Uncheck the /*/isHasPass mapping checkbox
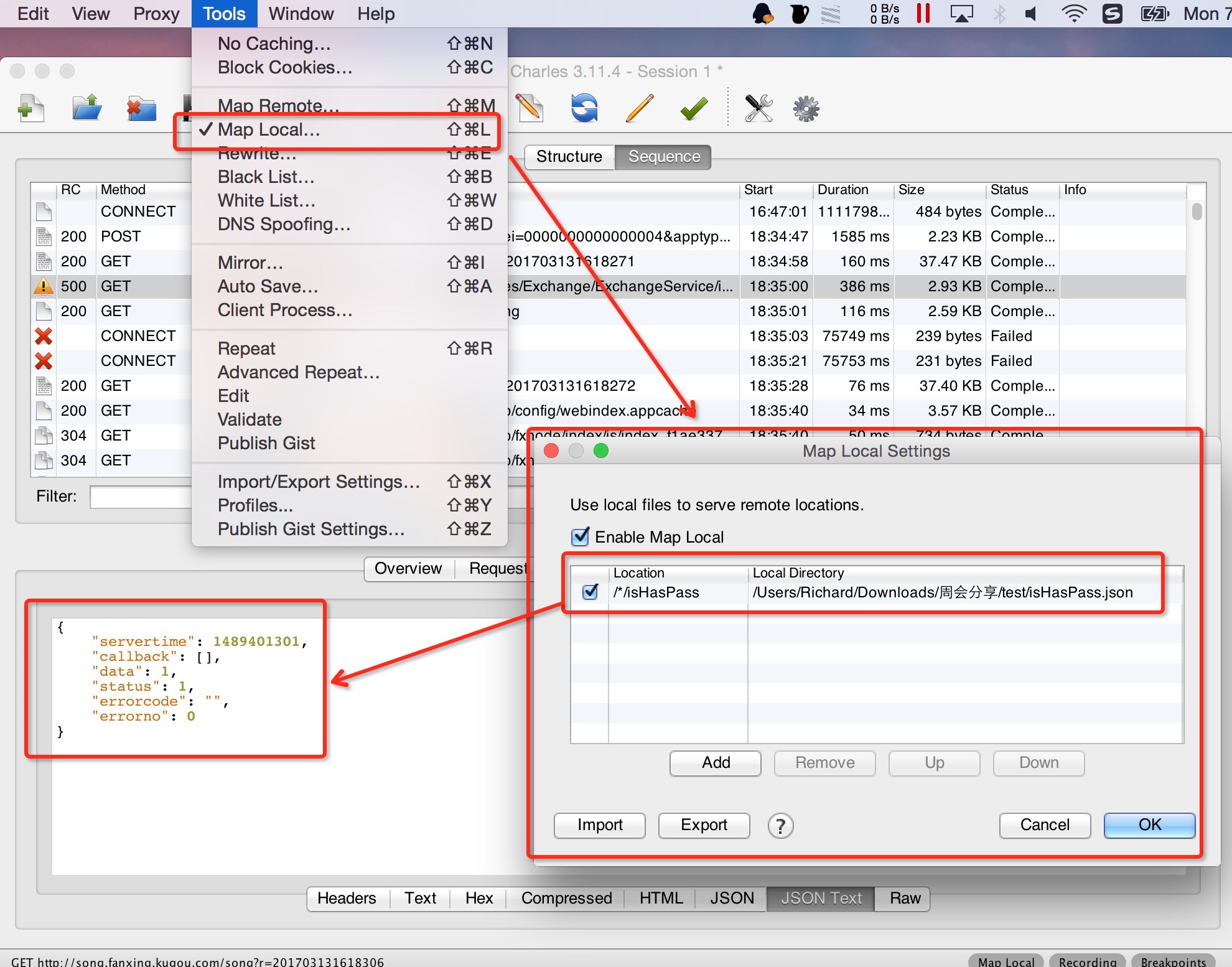The height and width of the screenshot is (967, 1232). click(x=590, y=592)
